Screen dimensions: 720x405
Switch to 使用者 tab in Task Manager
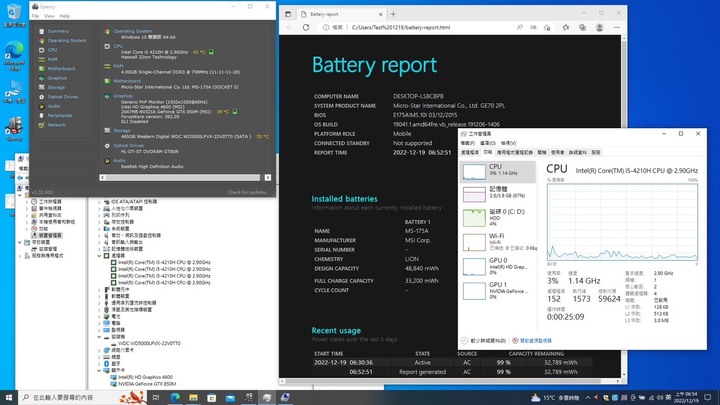(557, 152)
